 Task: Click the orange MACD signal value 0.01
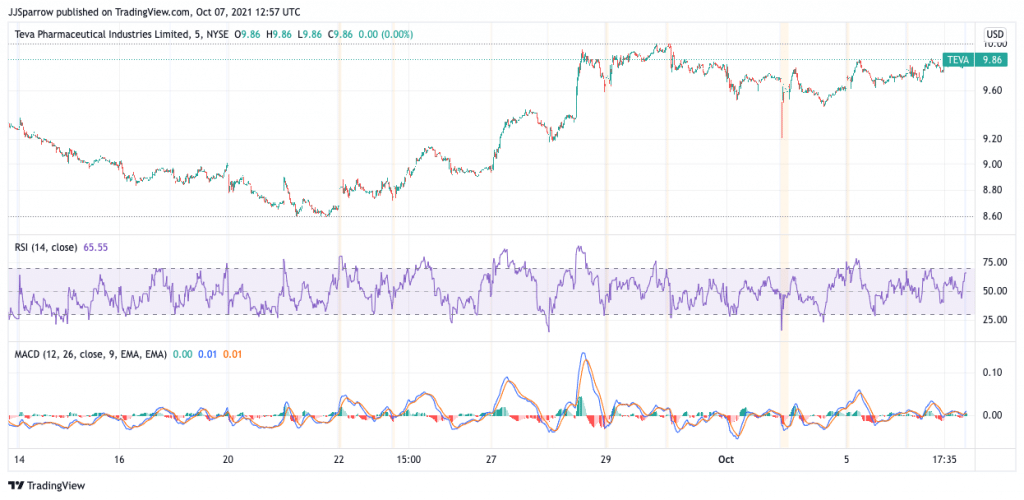tap(232, 354)
